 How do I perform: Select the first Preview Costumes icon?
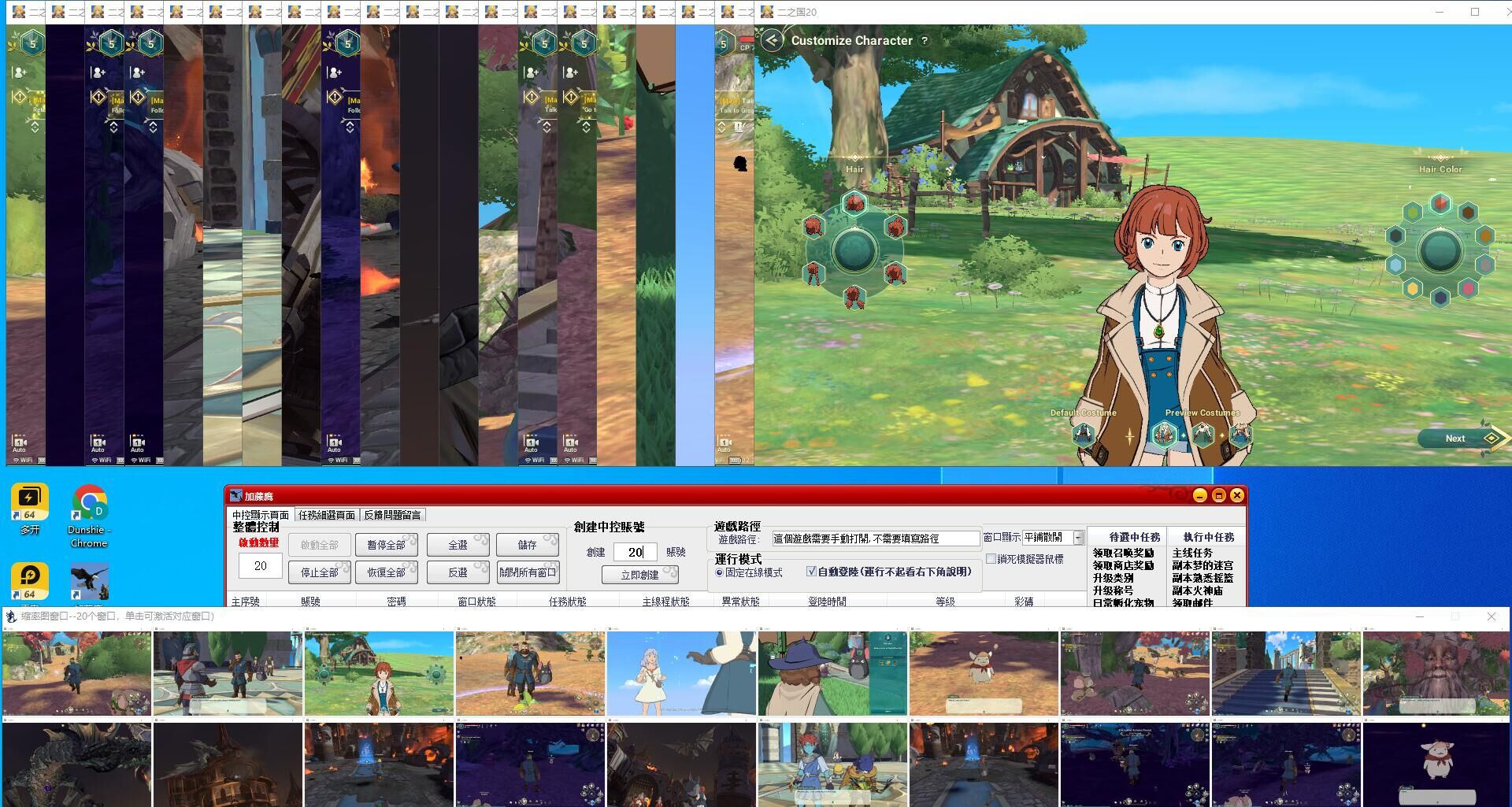[1163, 434]
